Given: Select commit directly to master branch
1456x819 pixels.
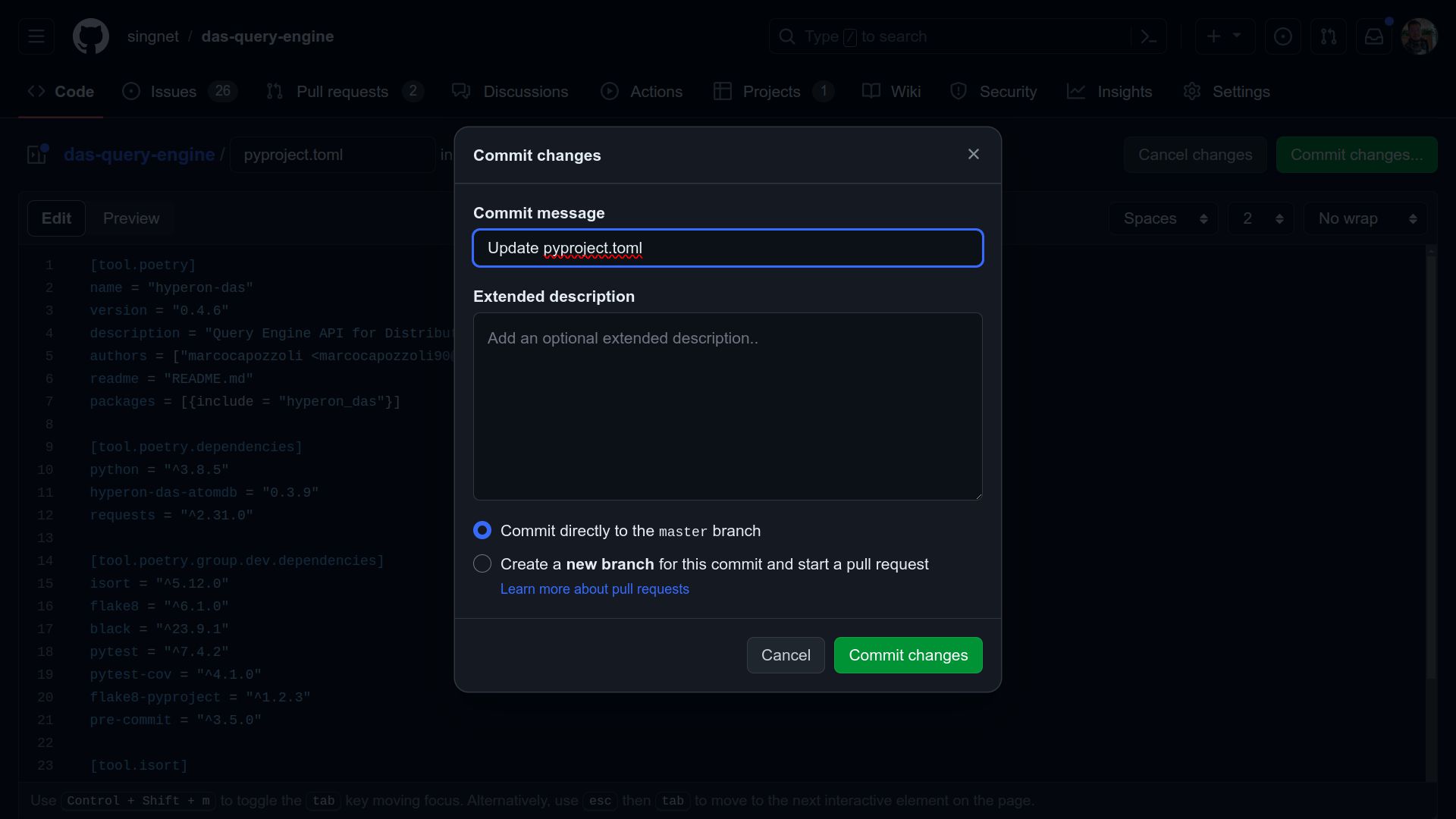Looking at the screenshot, I should (x=482, y=531).
